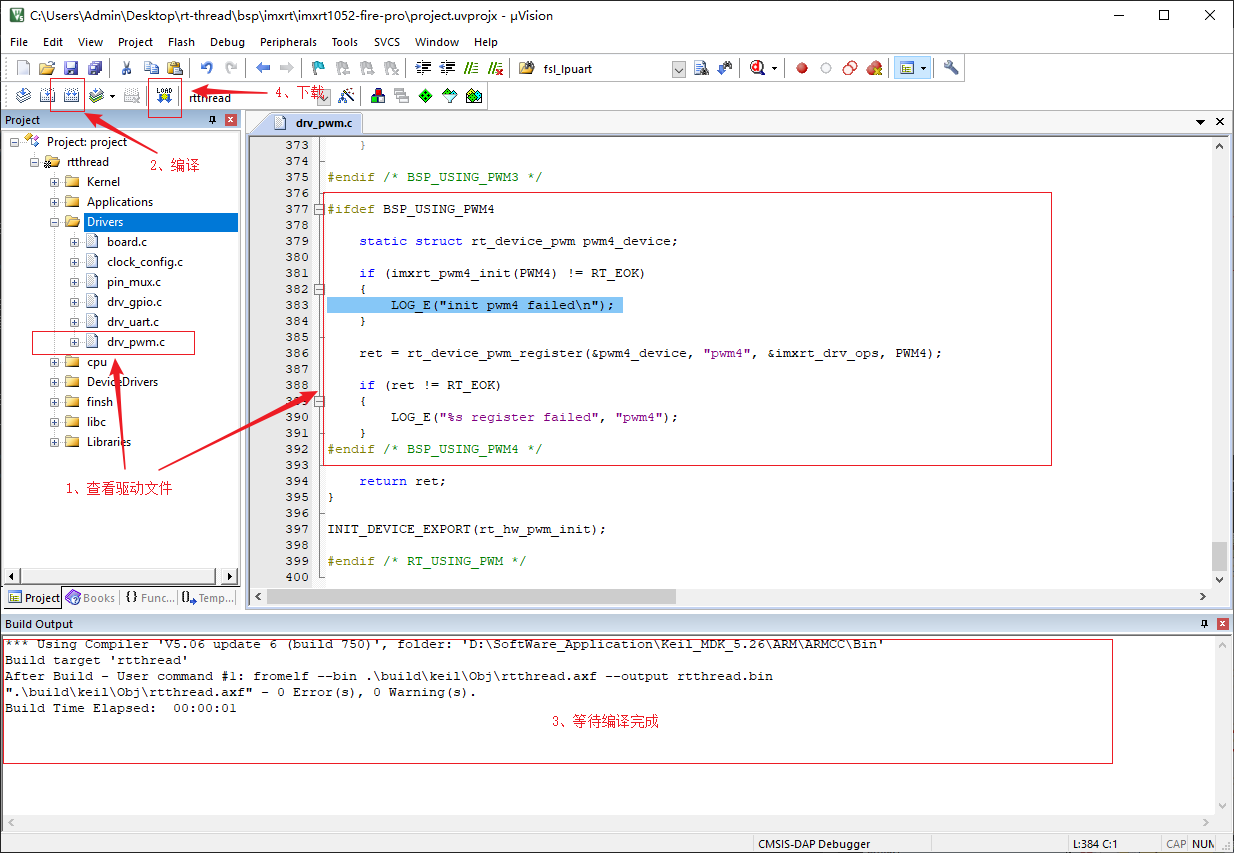The height and width of the screenshot is (853, 1234).
Task: Toggle auto-hide pin on the Project panel
Action: (x=212, y=120)
